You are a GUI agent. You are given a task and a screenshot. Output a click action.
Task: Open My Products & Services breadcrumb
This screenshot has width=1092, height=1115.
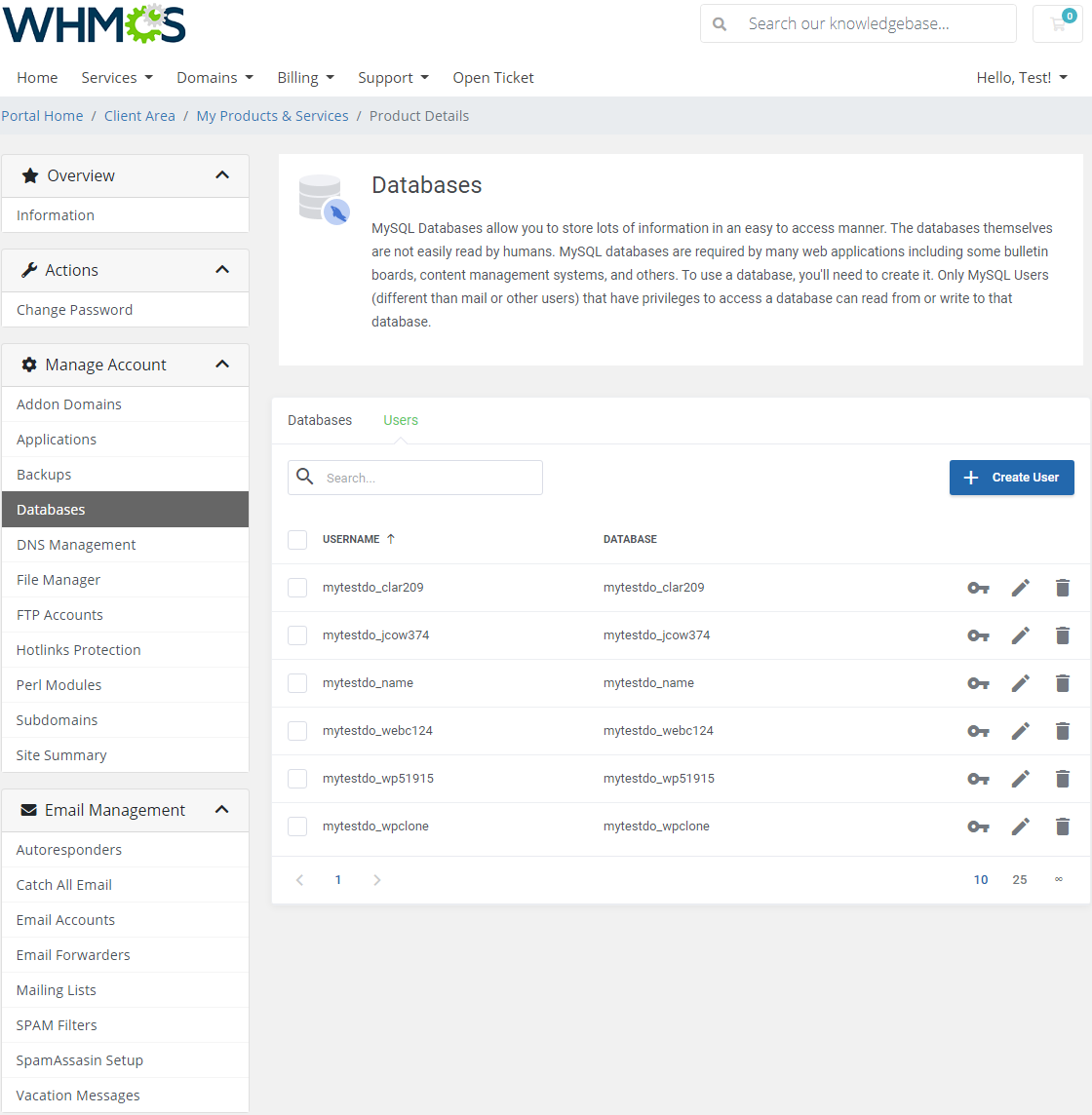click(x=272, y=116)
